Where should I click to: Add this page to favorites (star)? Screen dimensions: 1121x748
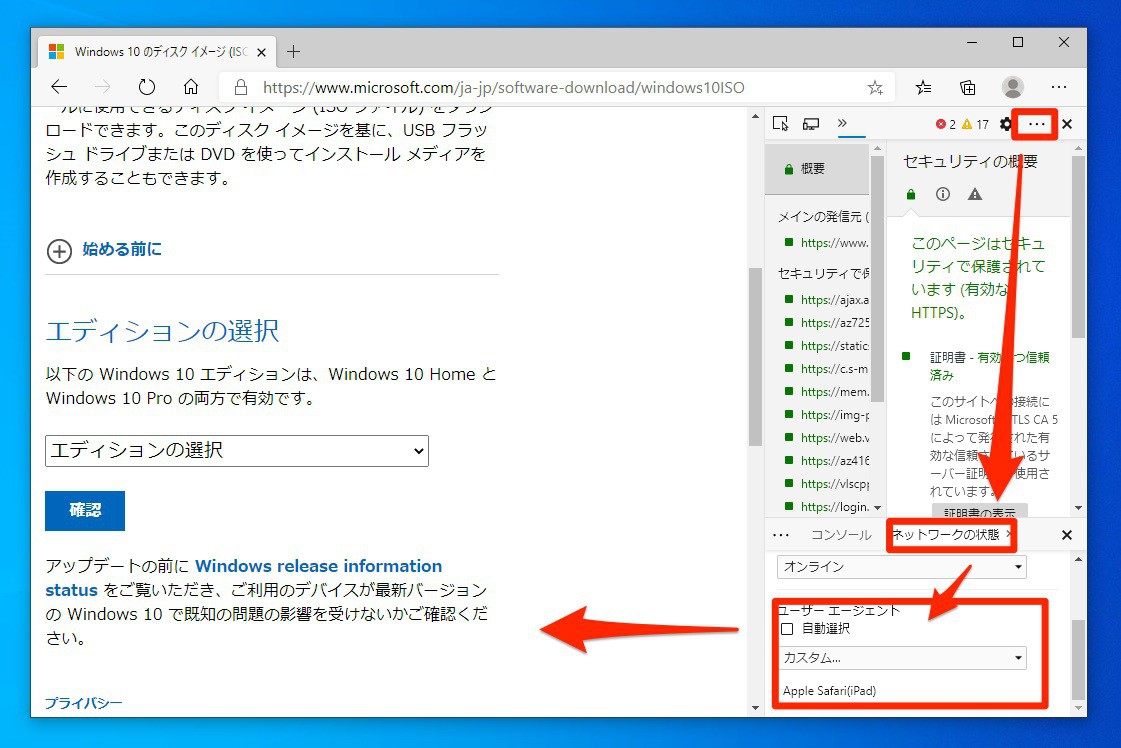tap(875, 87)
